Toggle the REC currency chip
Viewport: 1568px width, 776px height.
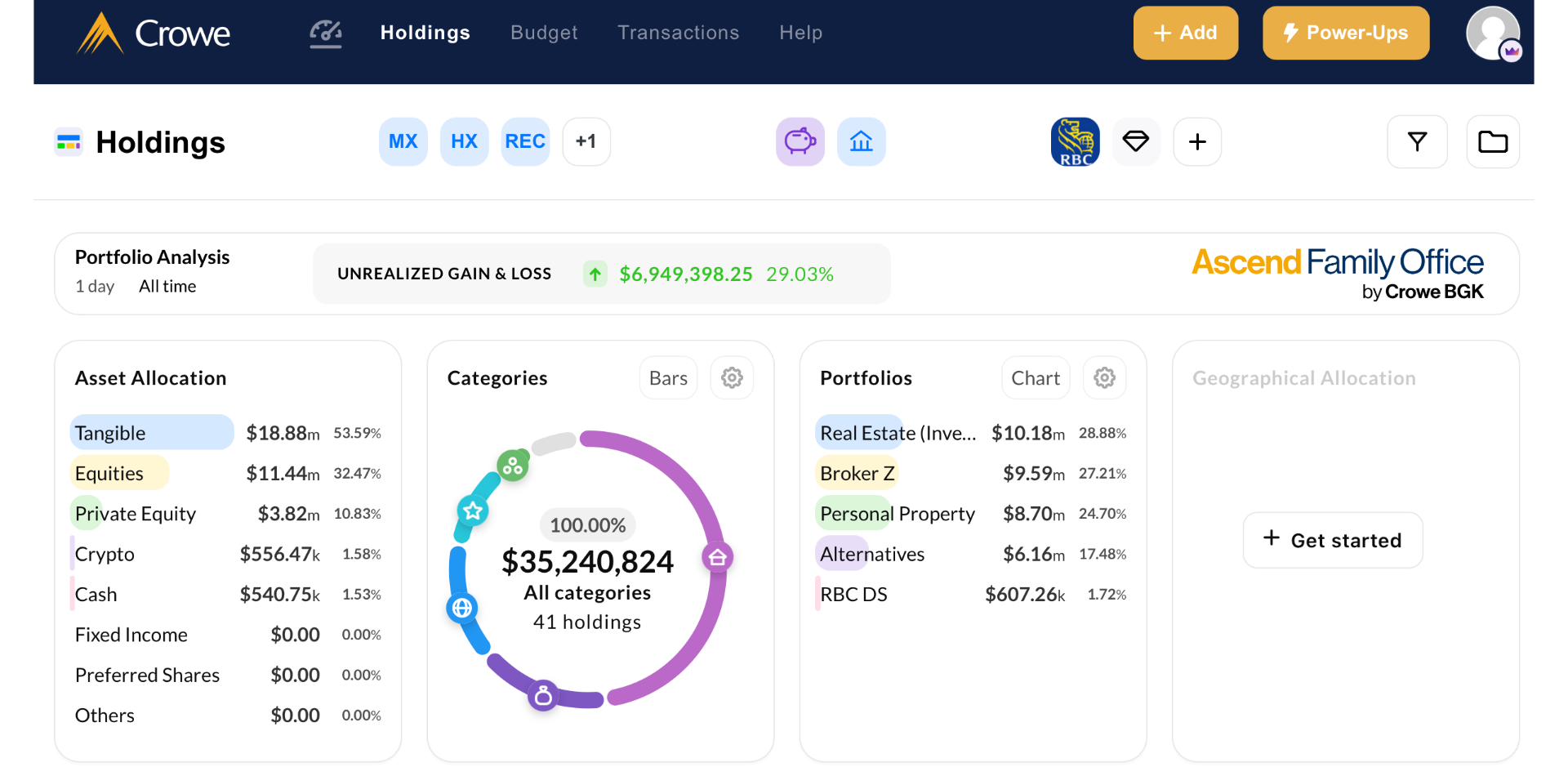pos(525,142)
